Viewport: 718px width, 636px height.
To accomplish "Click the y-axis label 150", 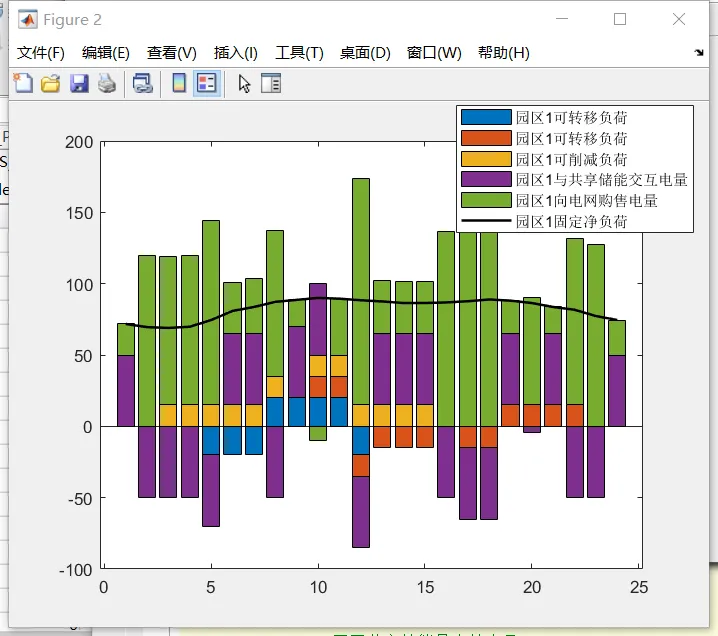I will 79,213.
